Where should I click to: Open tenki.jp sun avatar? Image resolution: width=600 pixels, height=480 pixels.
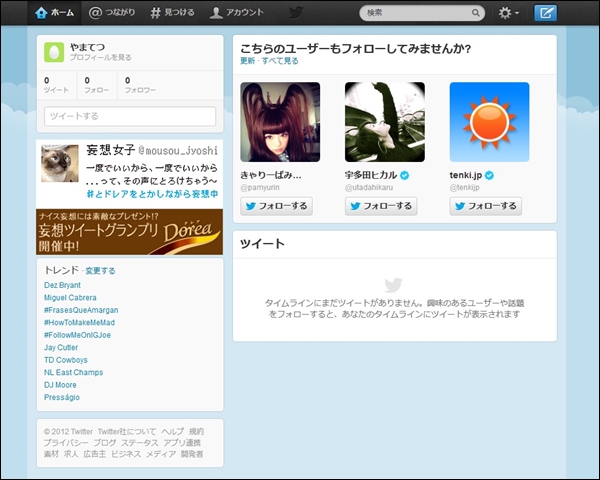[489, 122]
